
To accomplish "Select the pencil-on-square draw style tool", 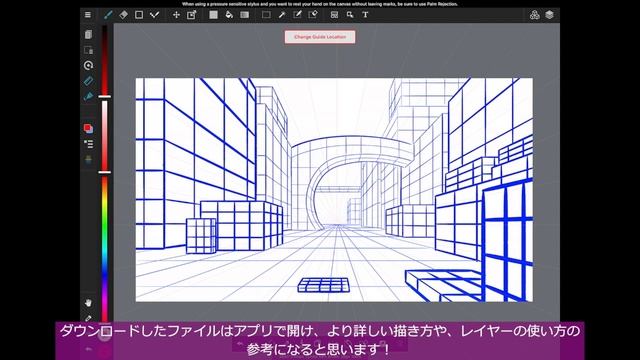I will pos(297,15).
